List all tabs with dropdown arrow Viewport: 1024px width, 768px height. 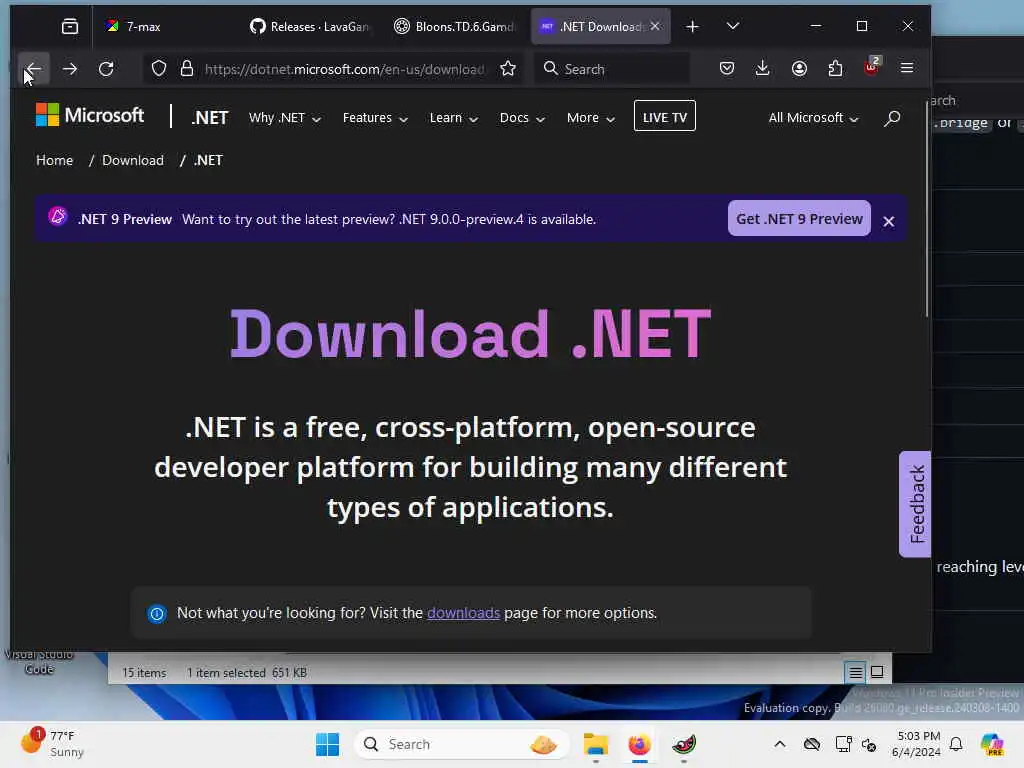point(733,26)
